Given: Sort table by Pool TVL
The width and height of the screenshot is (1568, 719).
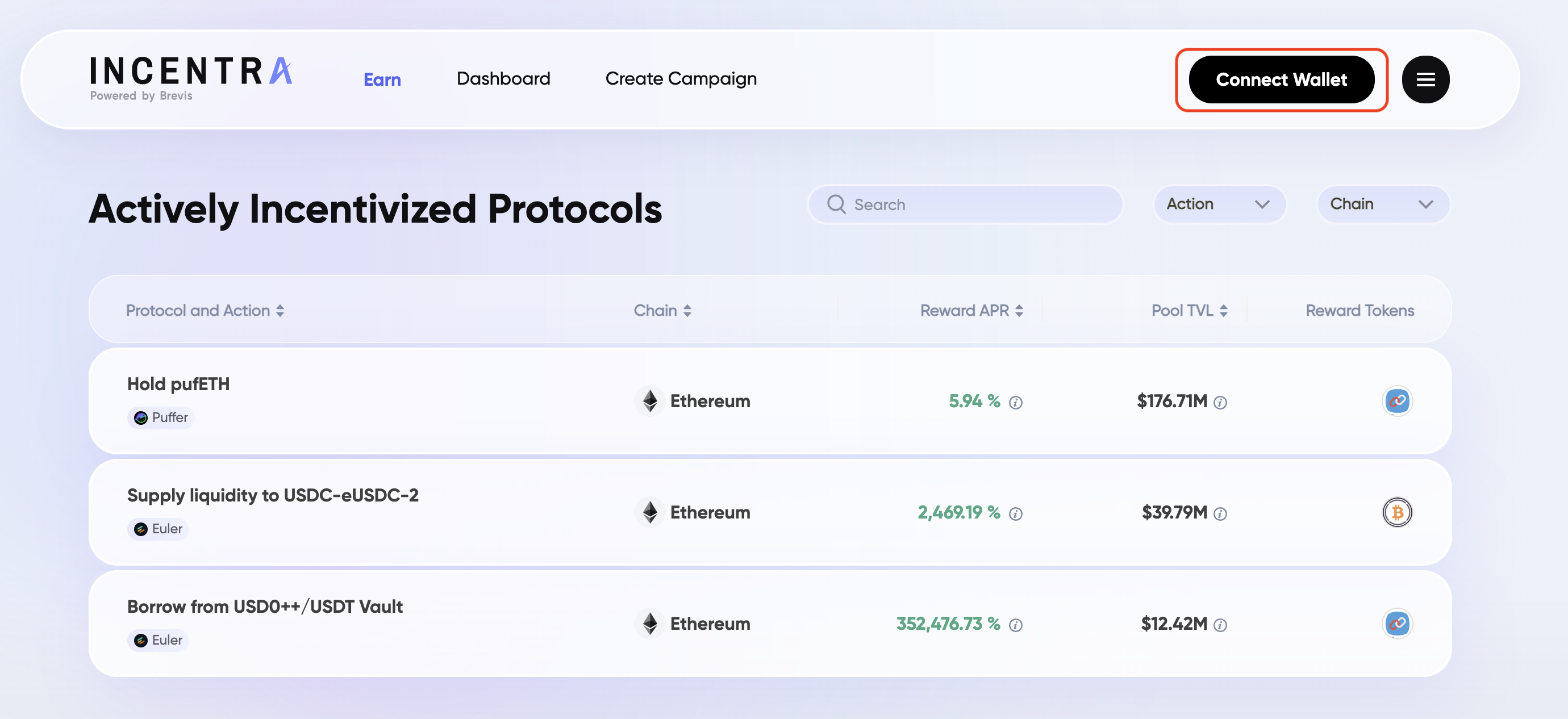Looking at the screenshot, I should click(1188, 311).
